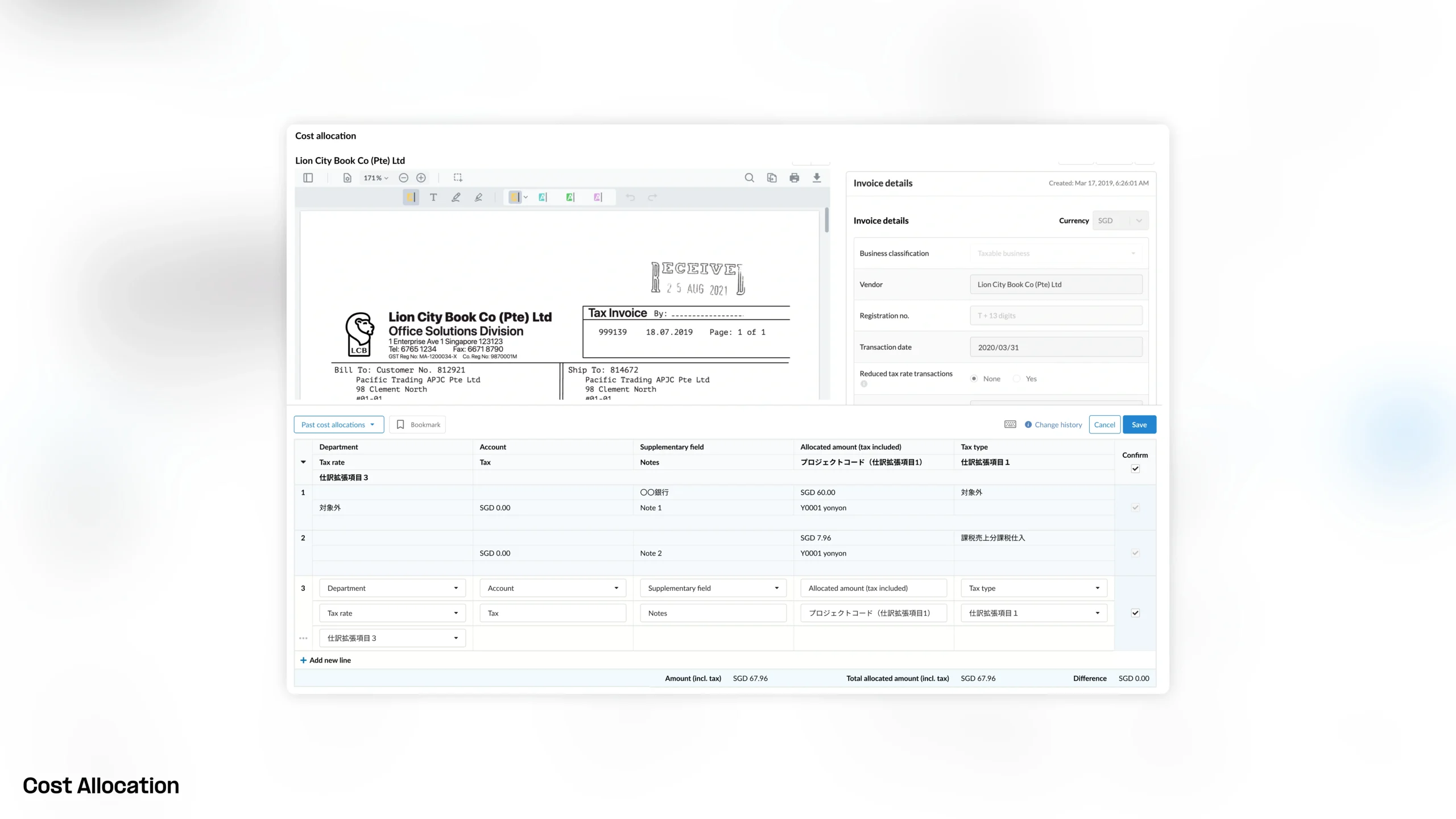Print the invoice document

(x=794, y=178)
